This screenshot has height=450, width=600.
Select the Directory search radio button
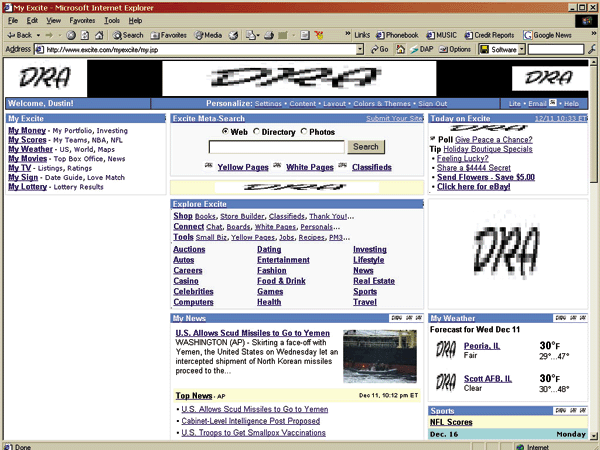[x=257, y=131]
